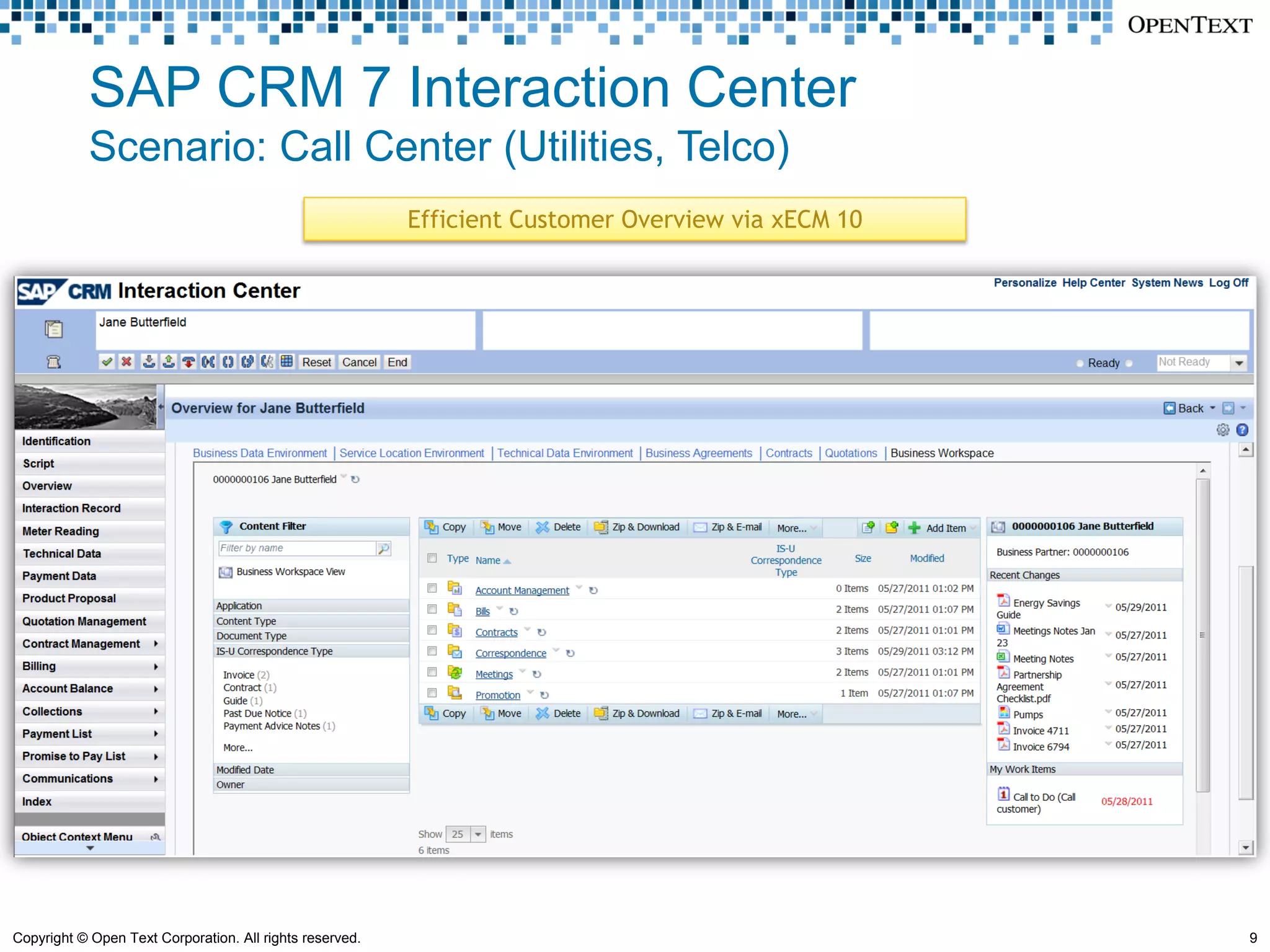Image resolution: width=1270 pixels, height=952 pixels.
Task: Open the Show 25 items dropdown
Action: point(478,834)
